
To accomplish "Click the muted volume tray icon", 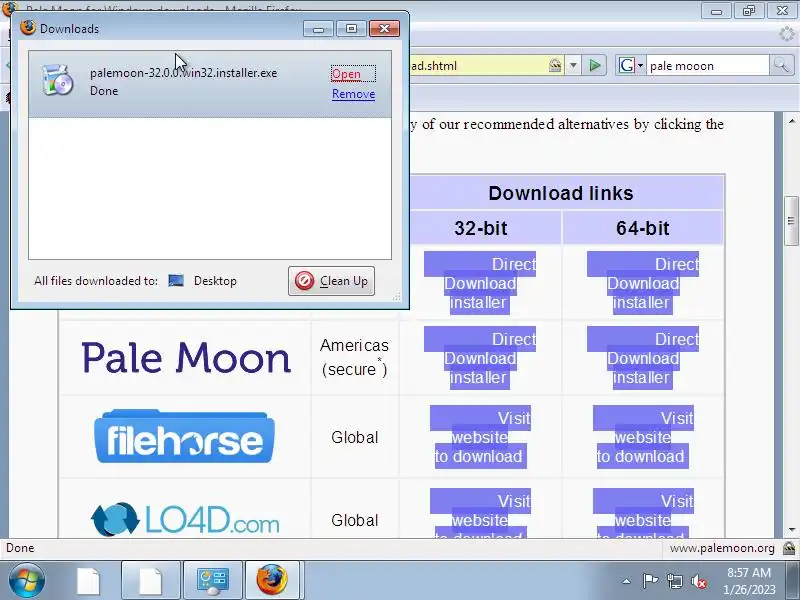I will click(x=699, y=581).
